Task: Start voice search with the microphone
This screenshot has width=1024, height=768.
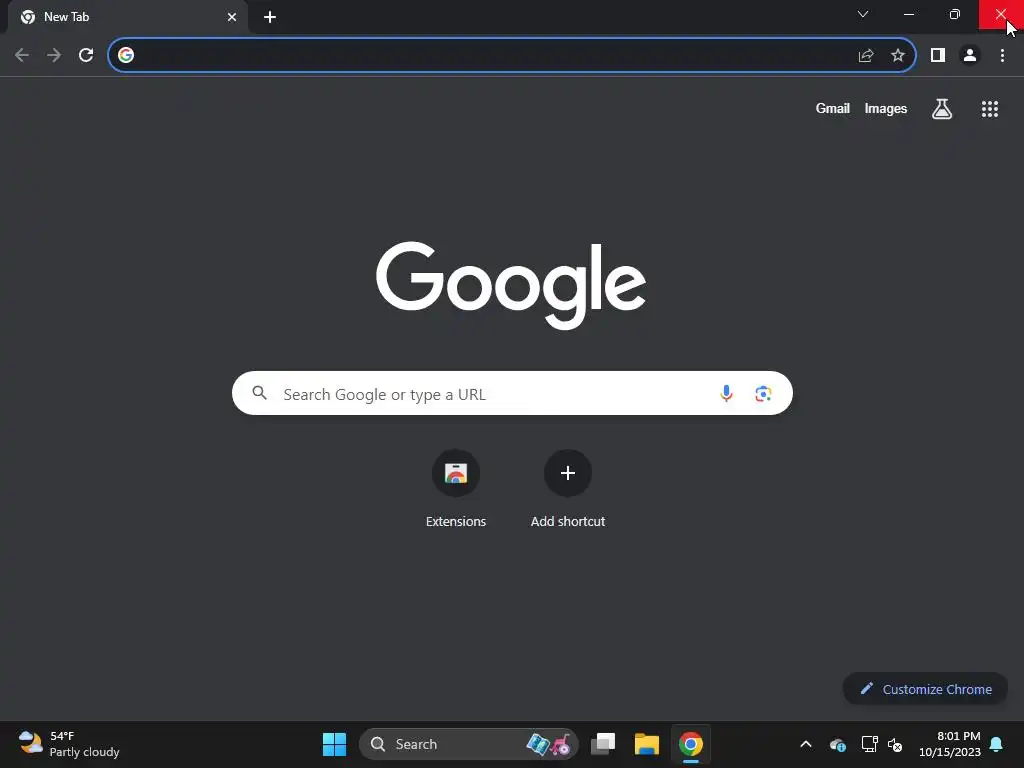Action: click(726, 394)
